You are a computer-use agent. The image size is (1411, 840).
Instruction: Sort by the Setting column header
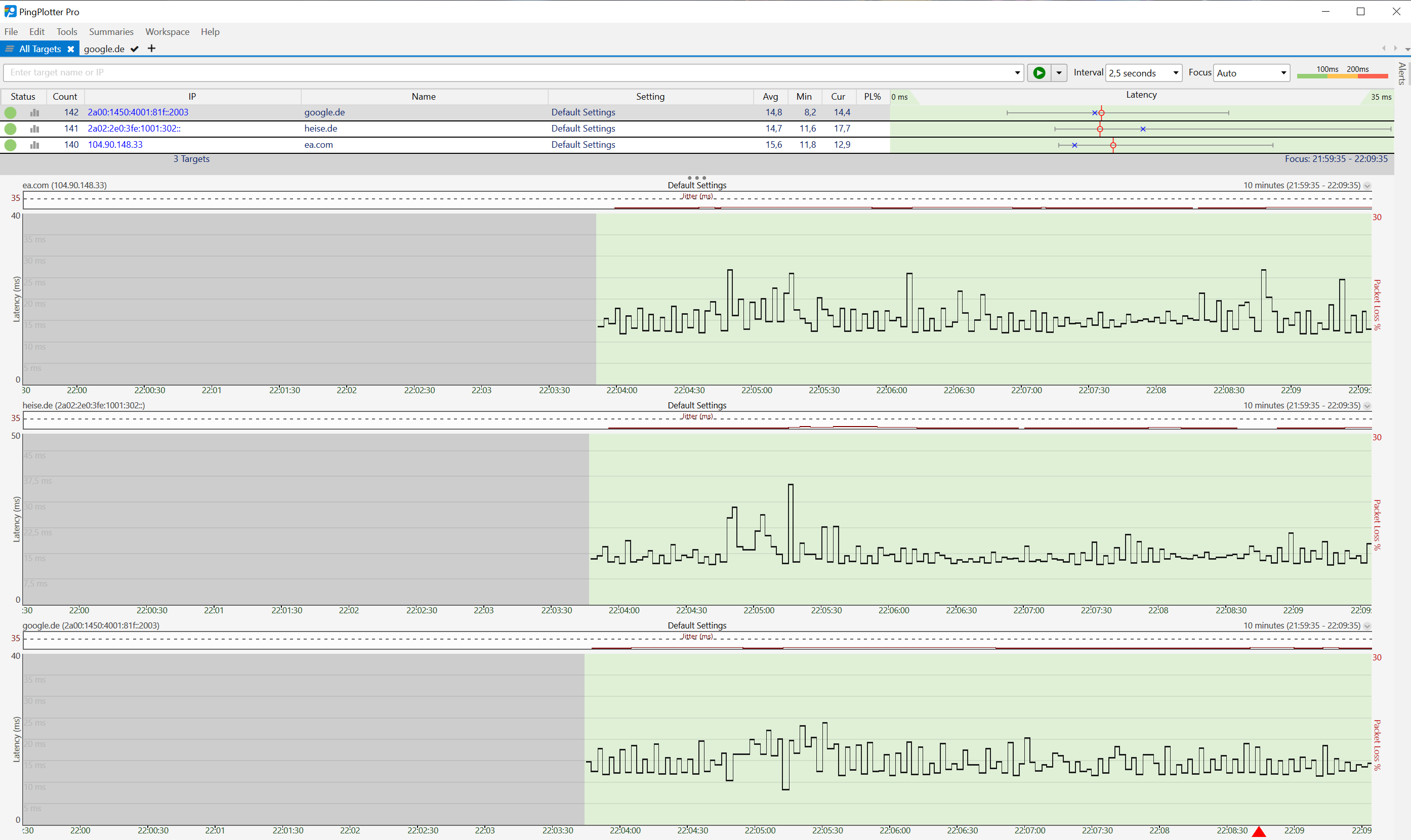(x=650, y=96)
